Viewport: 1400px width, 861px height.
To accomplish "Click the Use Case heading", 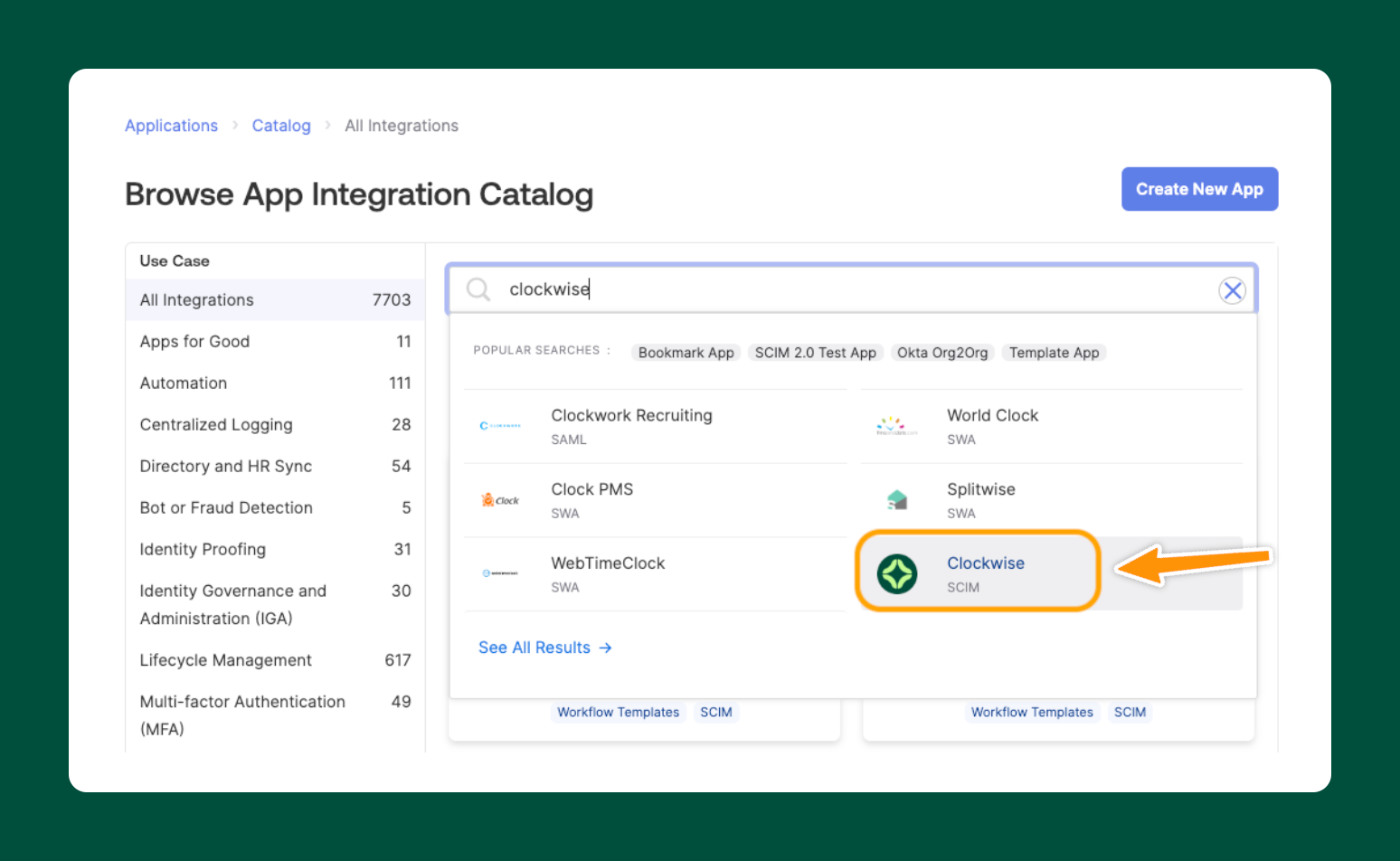I will (x=175, y=261).
